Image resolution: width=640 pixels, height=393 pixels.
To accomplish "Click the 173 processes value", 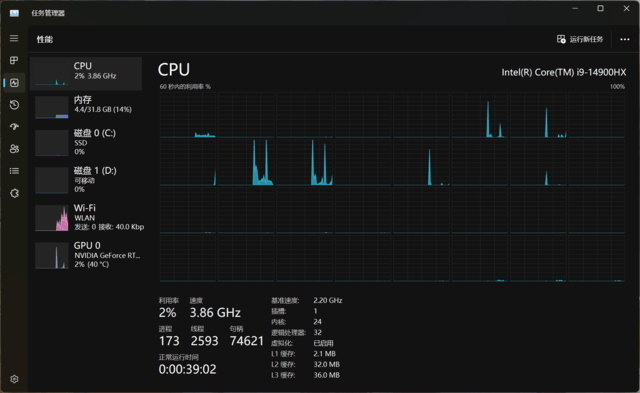I will click(169, 341).
